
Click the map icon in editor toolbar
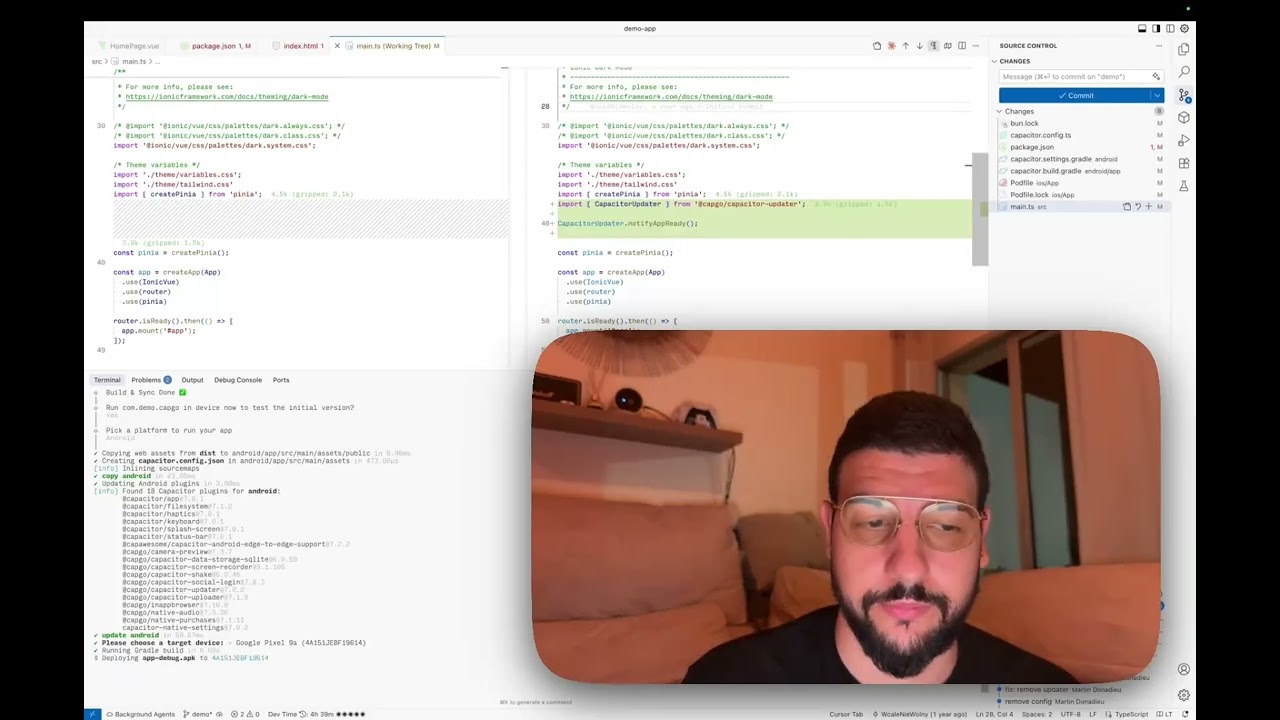[x=947, y=46]
